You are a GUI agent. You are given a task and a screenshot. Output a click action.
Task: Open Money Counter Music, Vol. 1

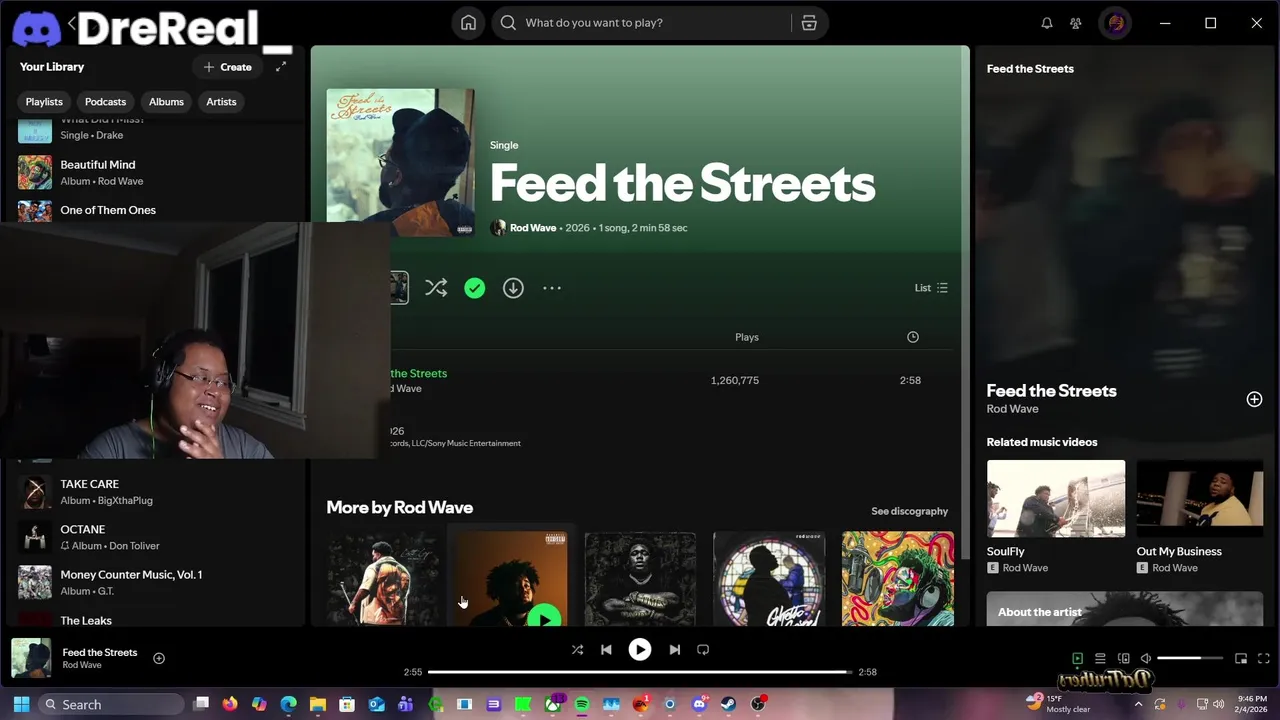(155, 582)
